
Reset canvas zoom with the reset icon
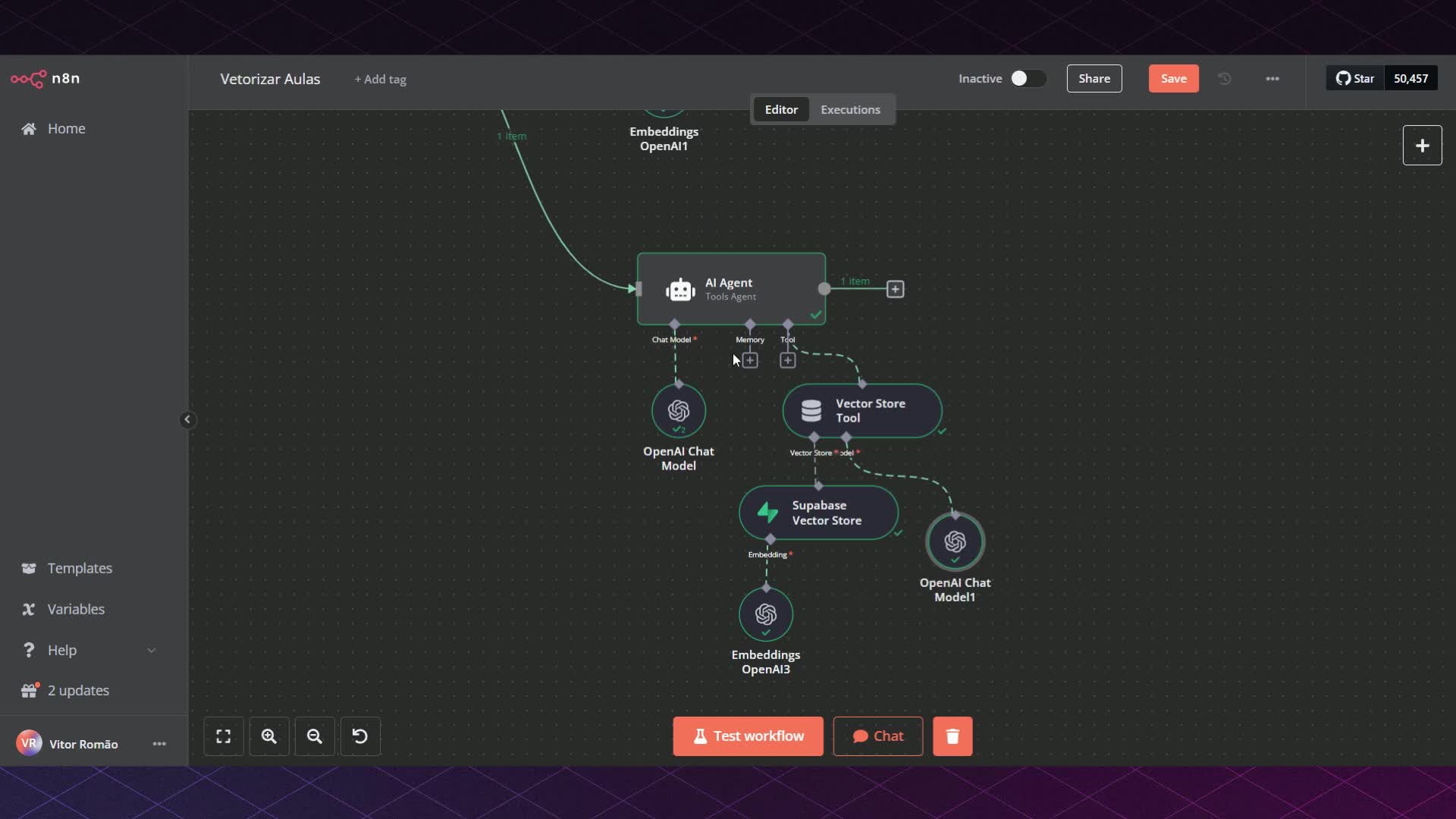[x=360, y=736]
